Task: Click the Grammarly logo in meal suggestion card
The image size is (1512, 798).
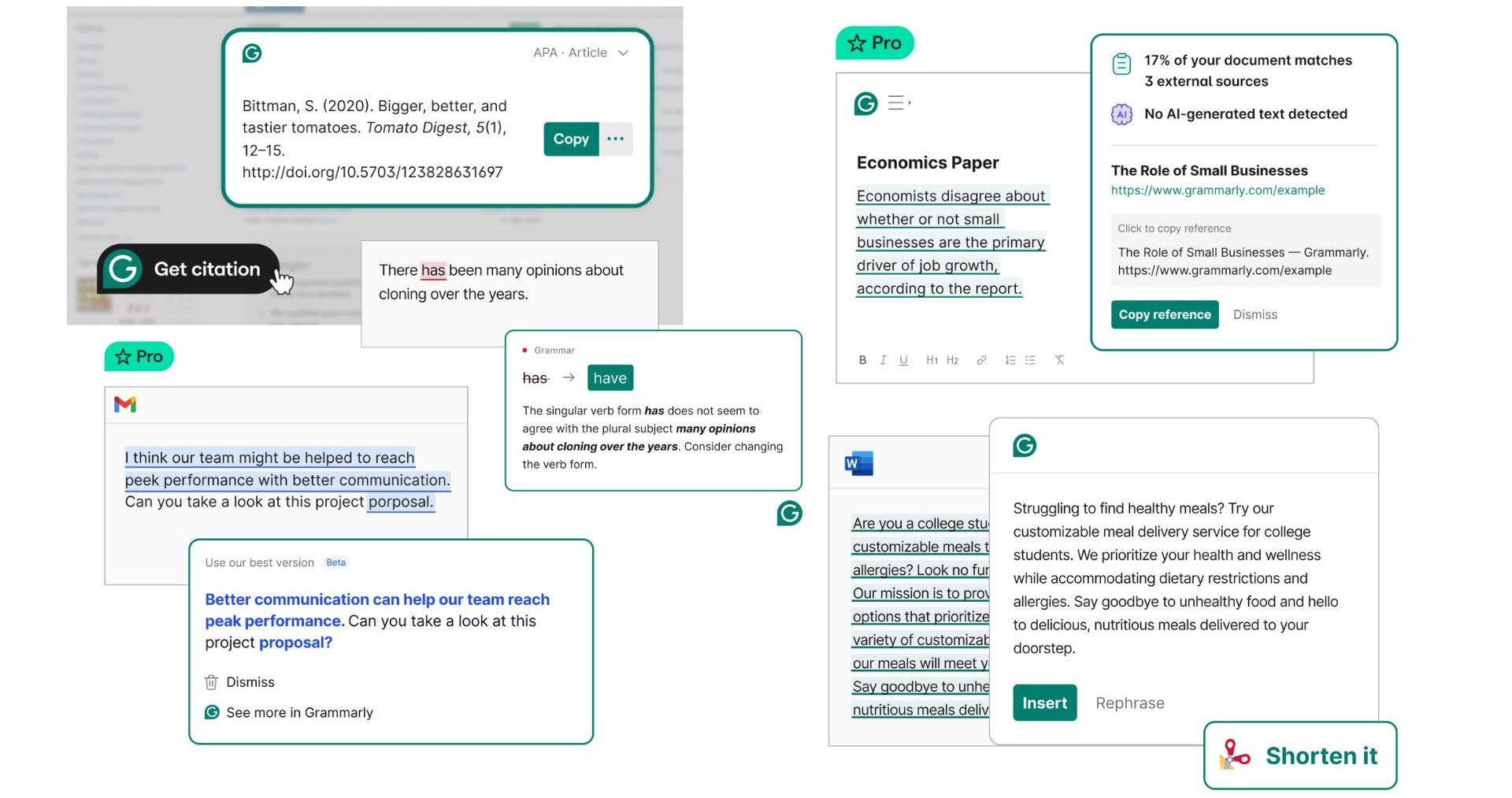Action: tap(1025, 446)
